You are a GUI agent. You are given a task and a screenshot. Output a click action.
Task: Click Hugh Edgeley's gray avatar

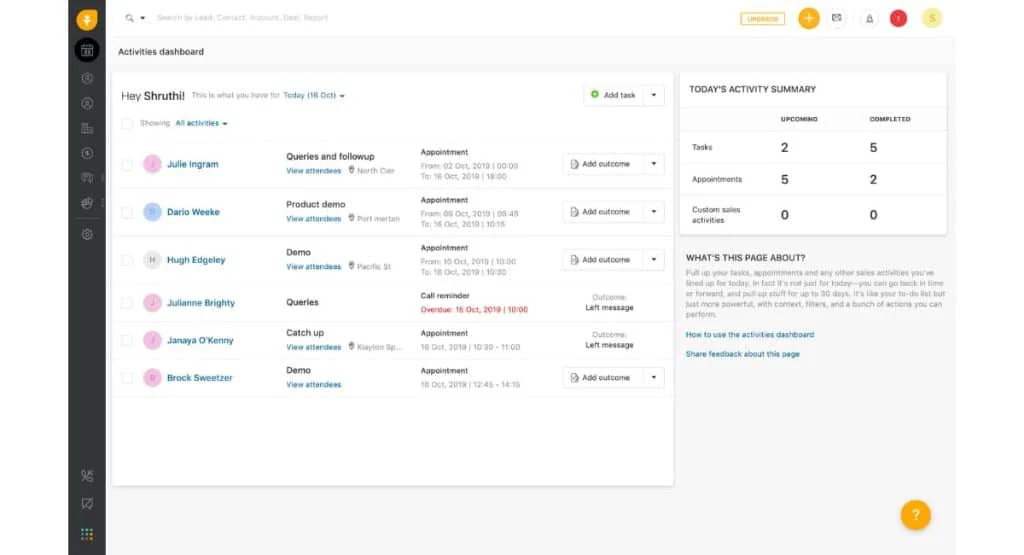click(x=152, y=260)
